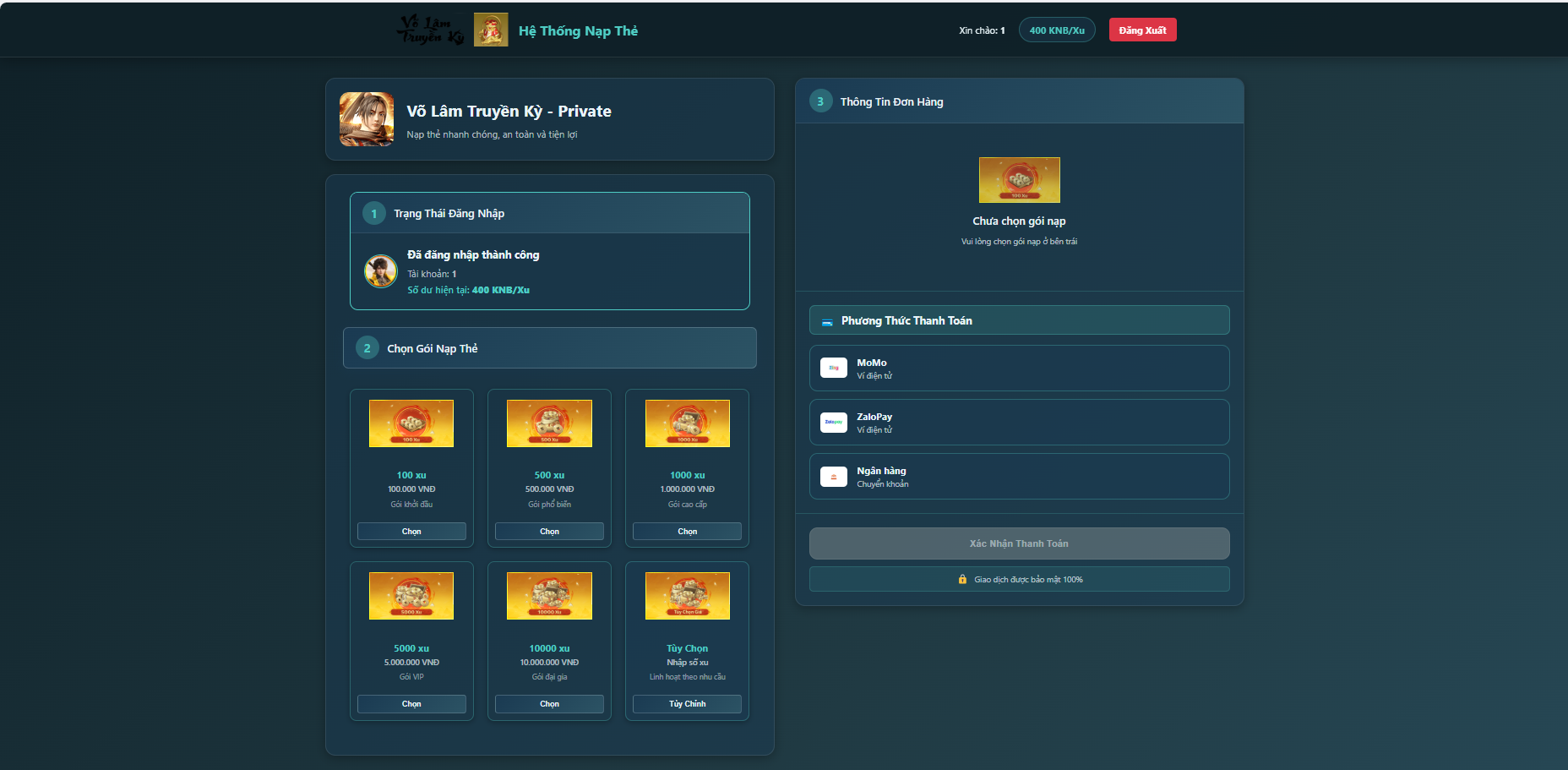Click the padlock security icon

pos(962,579)
